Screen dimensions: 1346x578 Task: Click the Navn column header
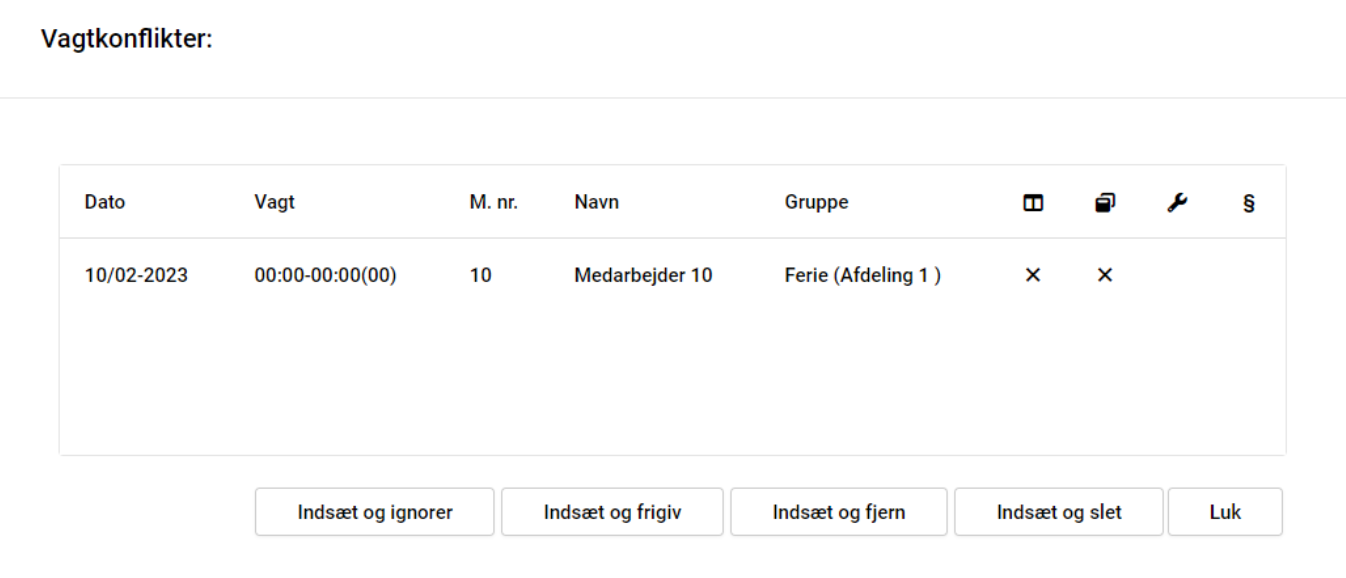pyautogui.click(x=596, y=202)
